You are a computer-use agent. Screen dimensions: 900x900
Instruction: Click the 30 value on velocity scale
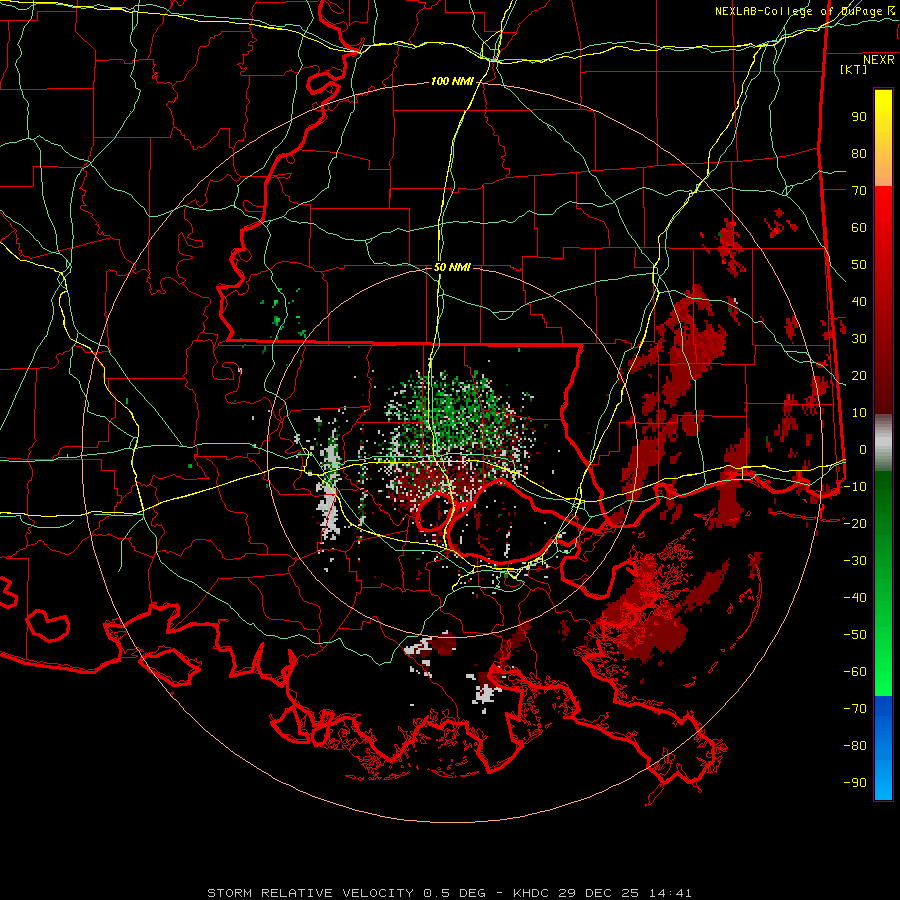pyautogui.click(x=859, y=339)
